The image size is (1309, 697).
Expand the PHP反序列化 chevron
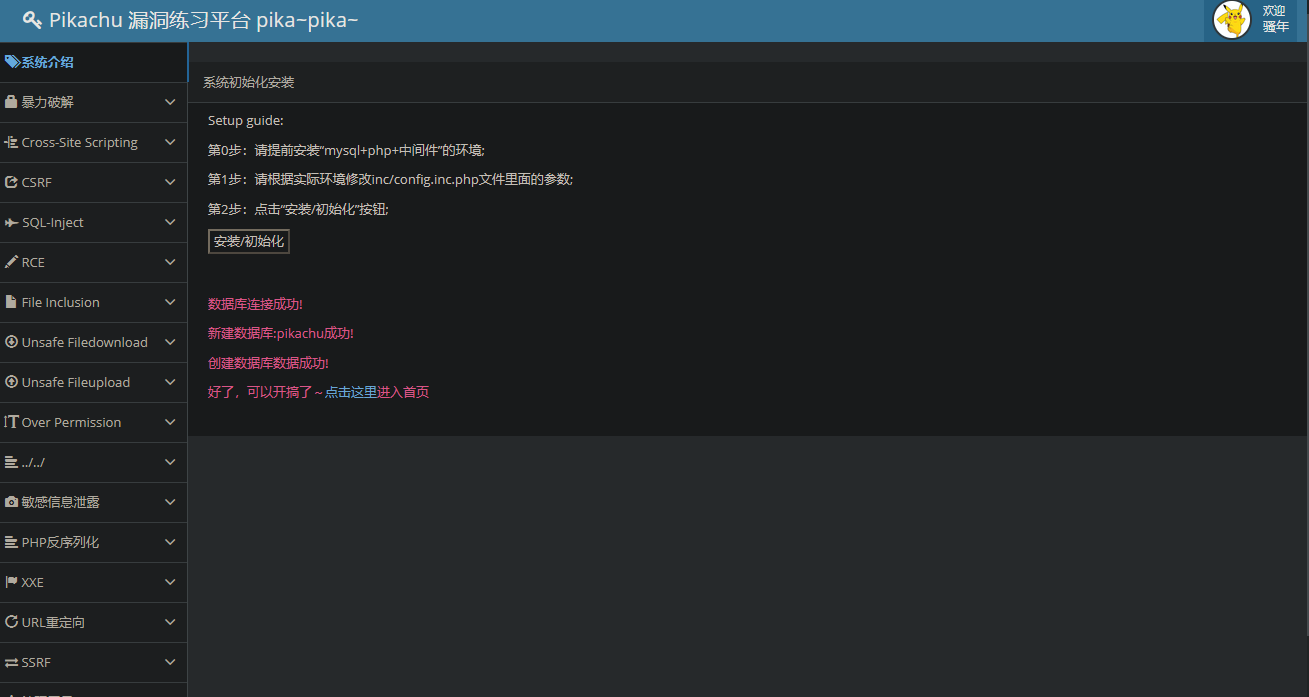tap(170, 542)
